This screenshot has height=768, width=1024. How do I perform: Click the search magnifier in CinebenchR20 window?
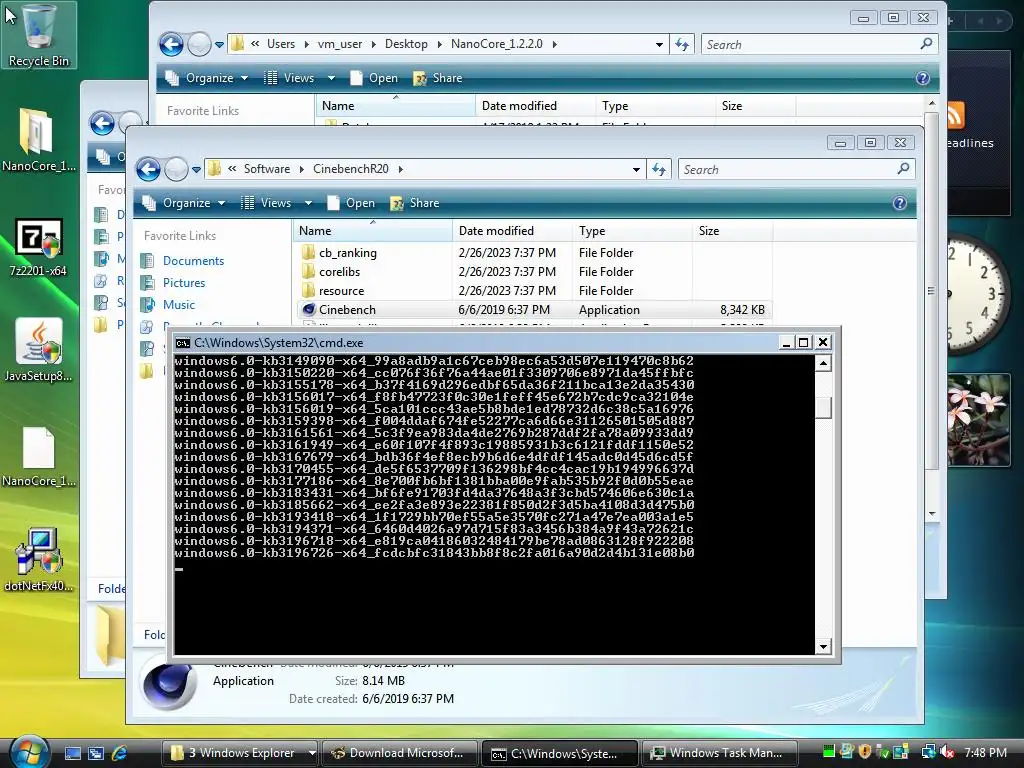(x=903, y=169)
